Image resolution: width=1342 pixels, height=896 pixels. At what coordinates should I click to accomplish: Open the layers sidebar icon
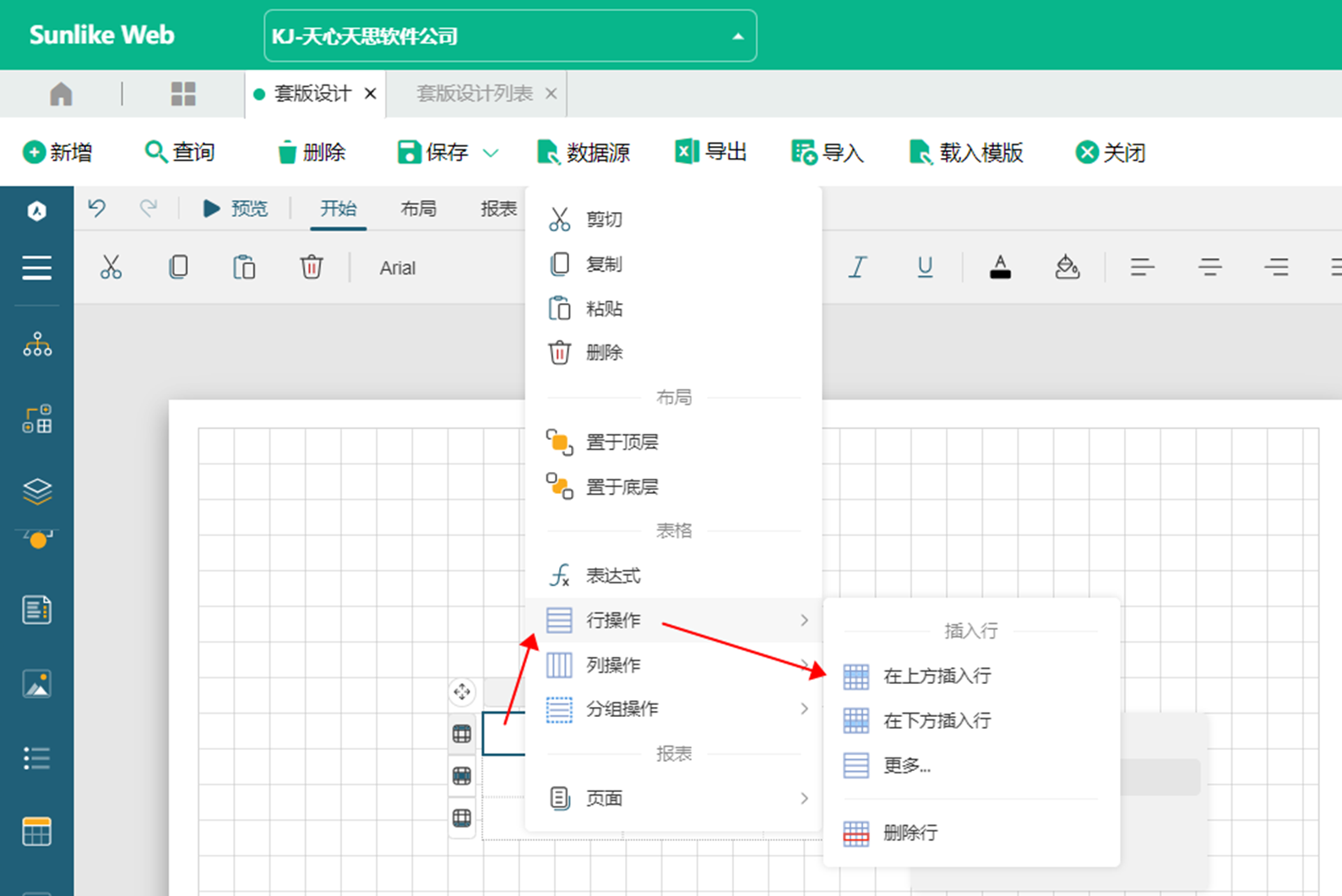tap(37, 491)
